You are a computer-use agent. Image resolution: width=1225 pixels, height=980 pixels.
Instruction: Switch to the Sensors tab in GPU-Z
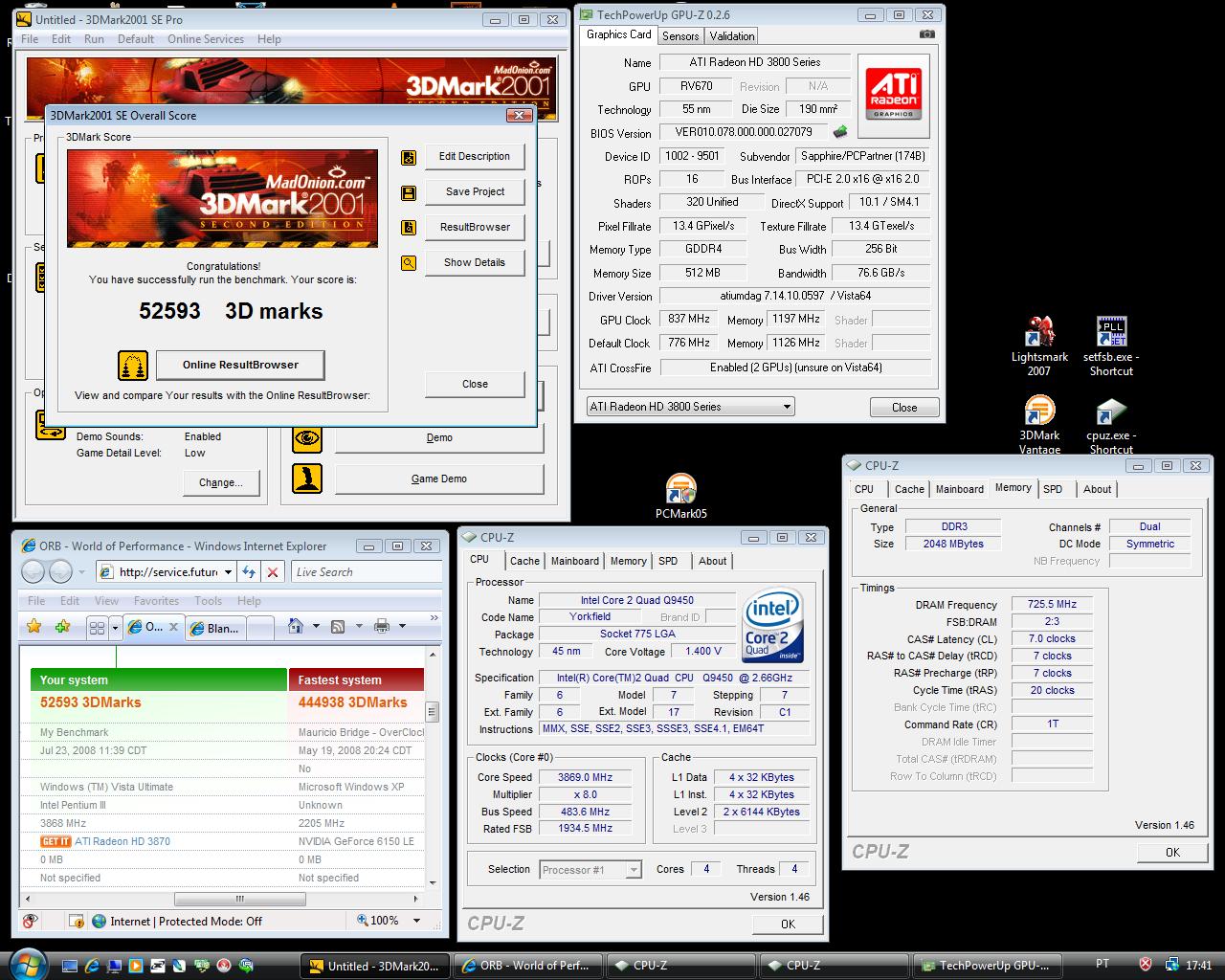pos(680,35)
